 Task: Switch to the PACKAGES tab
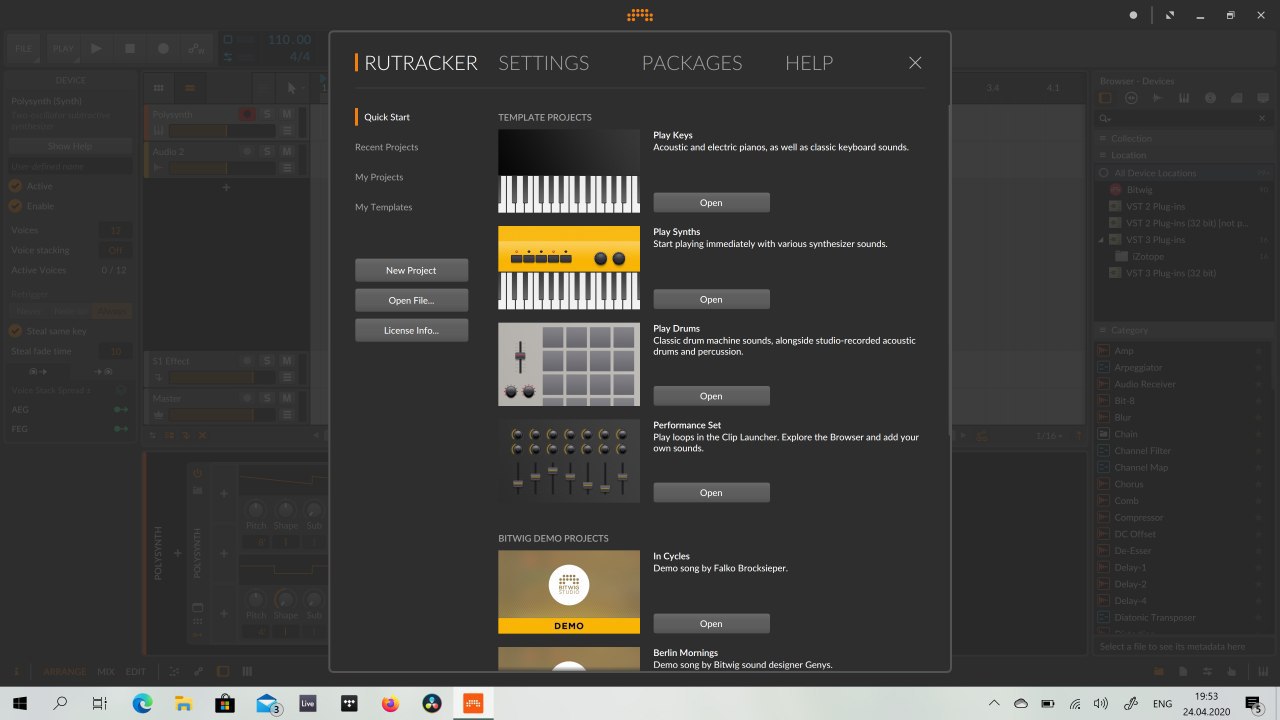692,63
